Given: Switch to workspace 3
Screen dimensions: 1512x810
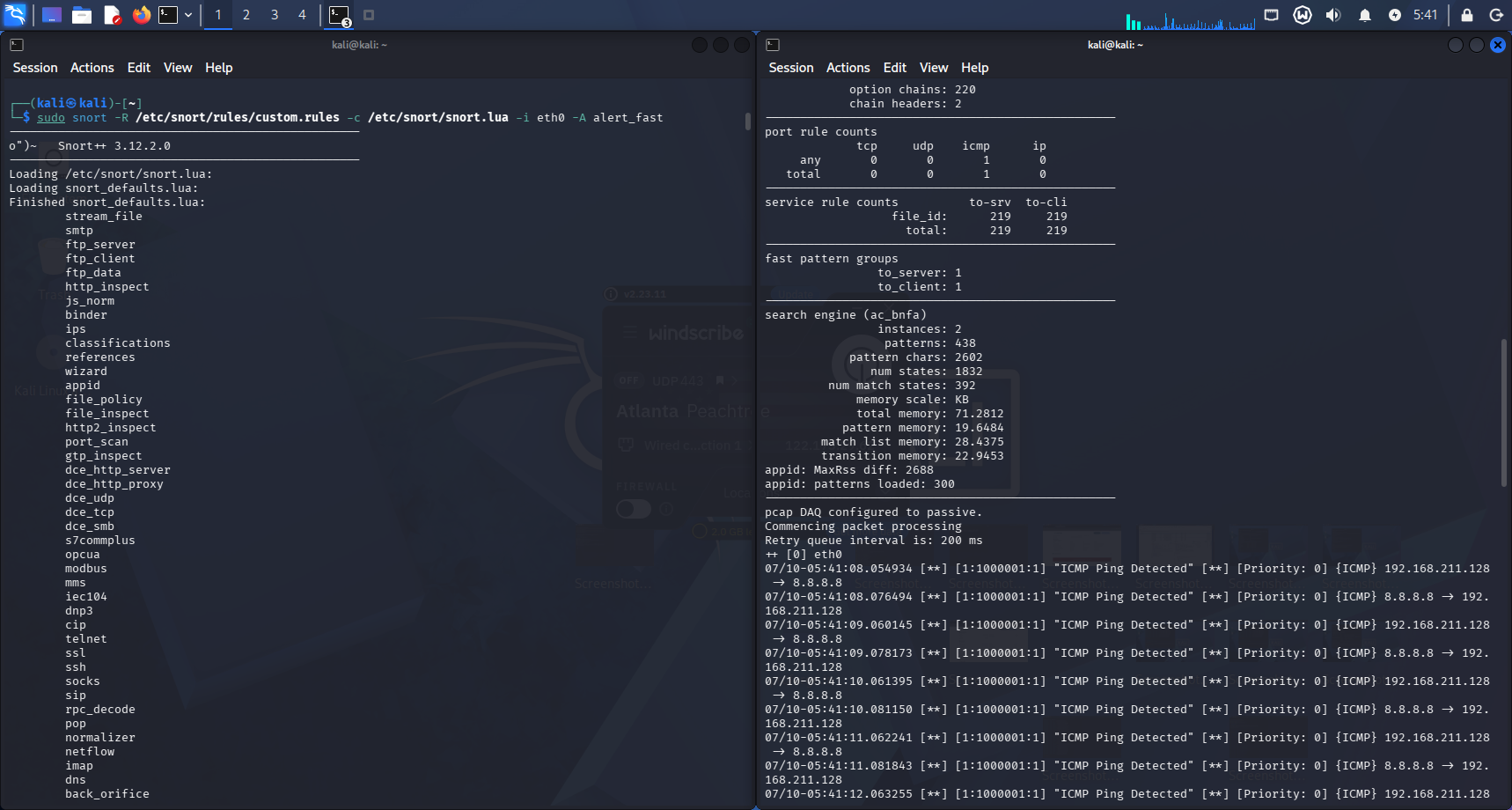Looking at the screenshot, I should [x=275, y=15].
